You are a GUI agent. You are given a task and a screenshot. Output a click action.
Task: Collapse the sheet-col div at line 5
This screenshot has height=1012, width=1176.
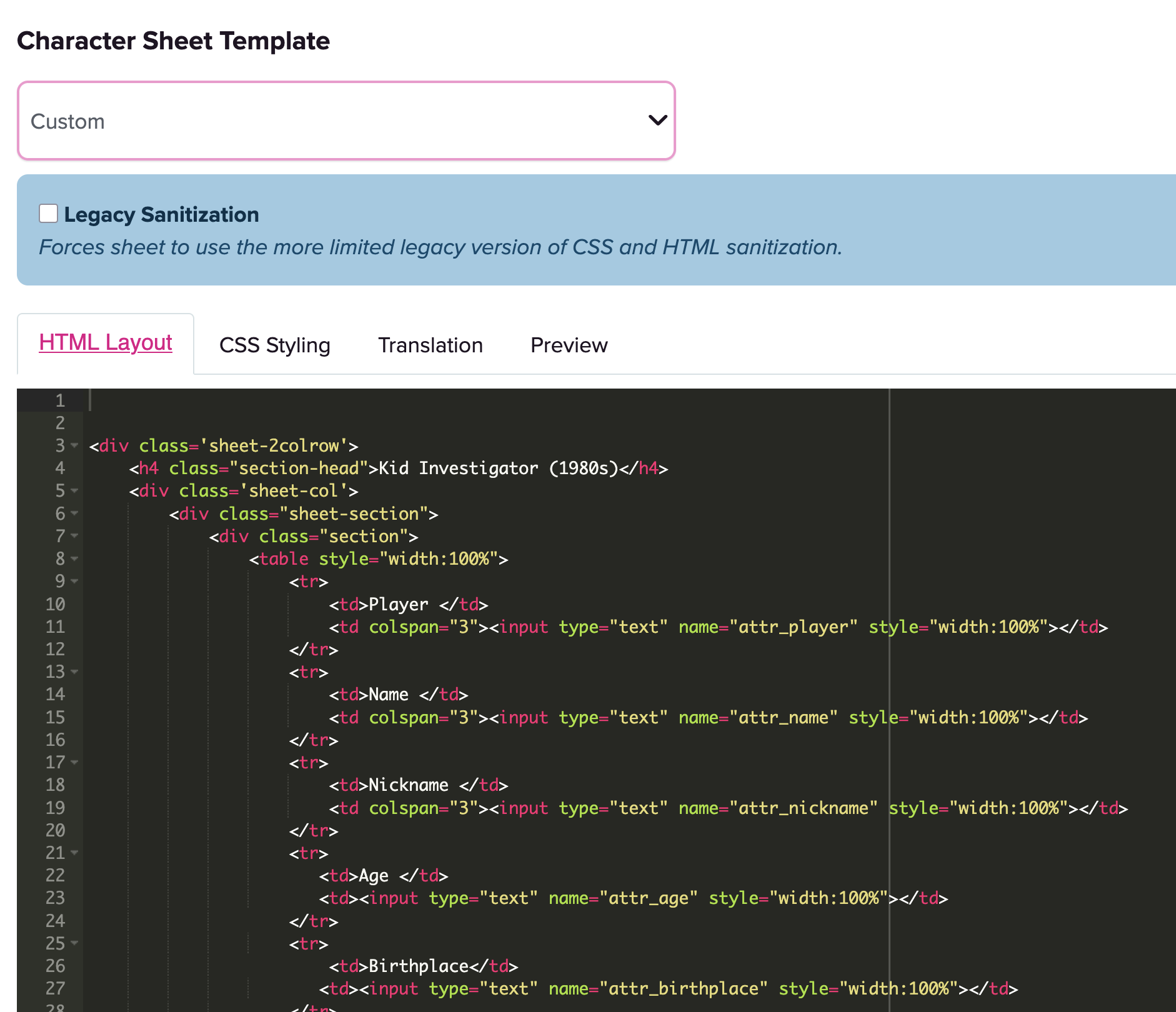pyautogui.click(x=75, y=490)
